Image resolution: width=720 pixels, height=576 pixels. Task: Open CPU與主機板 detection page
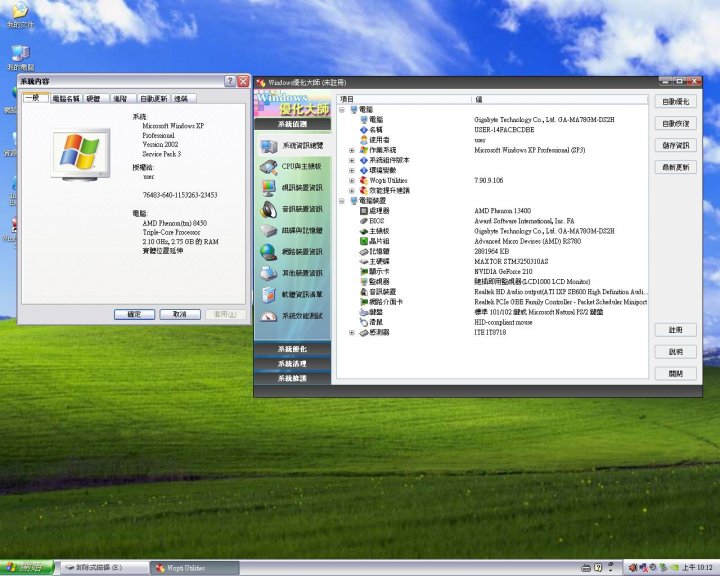(292, 167)
